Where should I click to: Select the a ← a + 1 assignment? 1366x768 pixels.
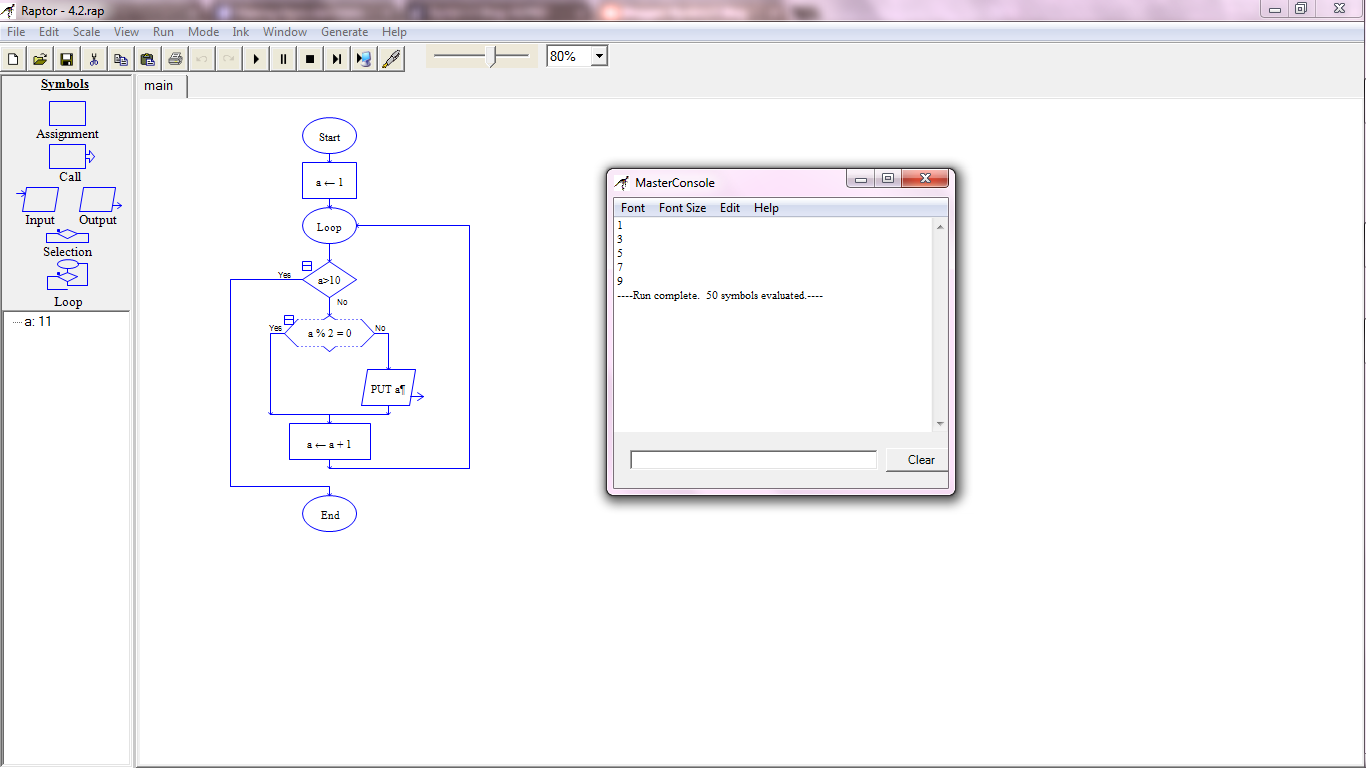click(x=329, y=442)
